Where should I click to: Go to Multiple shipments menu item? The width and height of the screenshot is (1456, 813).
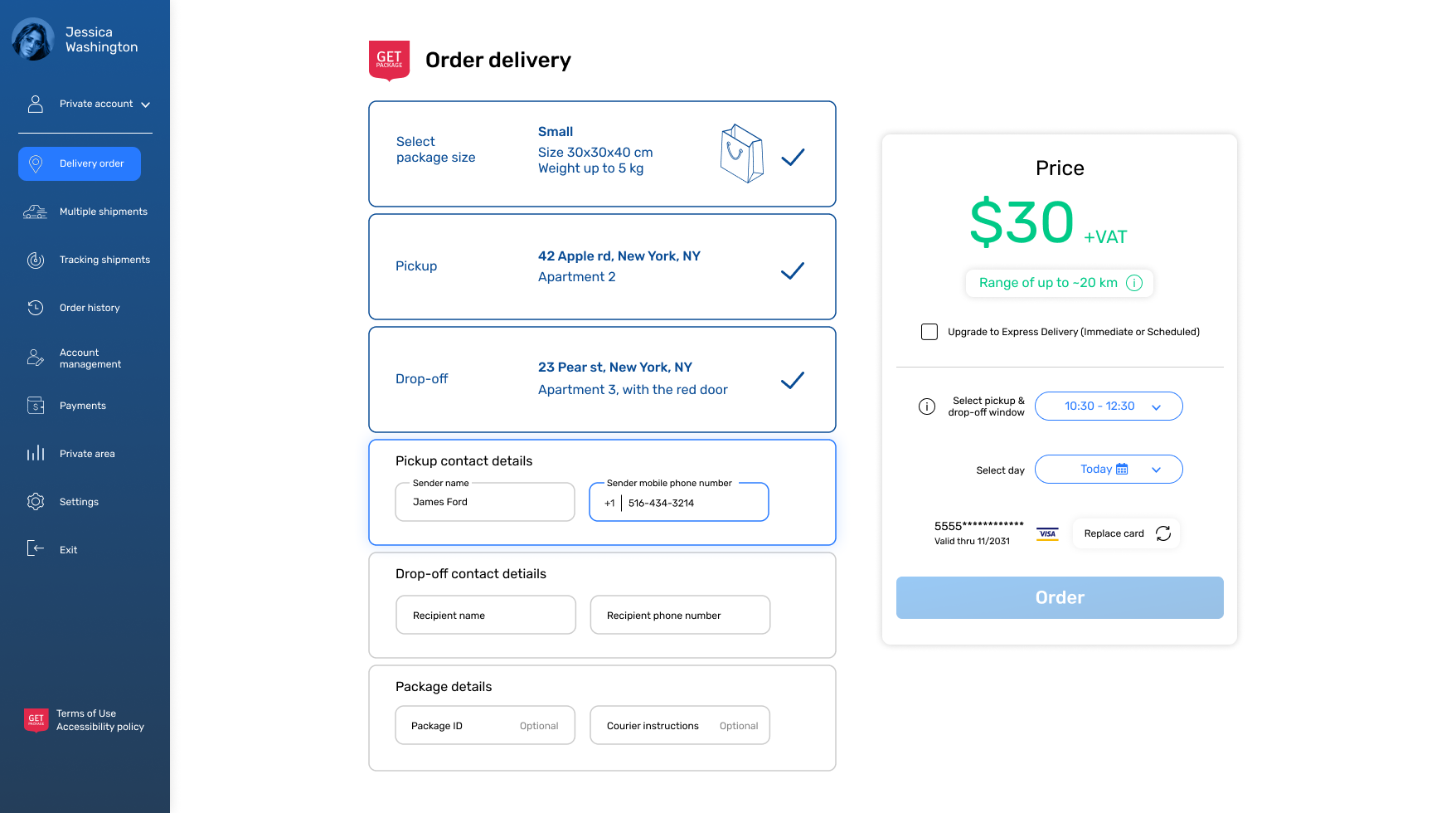pos(103,212)
